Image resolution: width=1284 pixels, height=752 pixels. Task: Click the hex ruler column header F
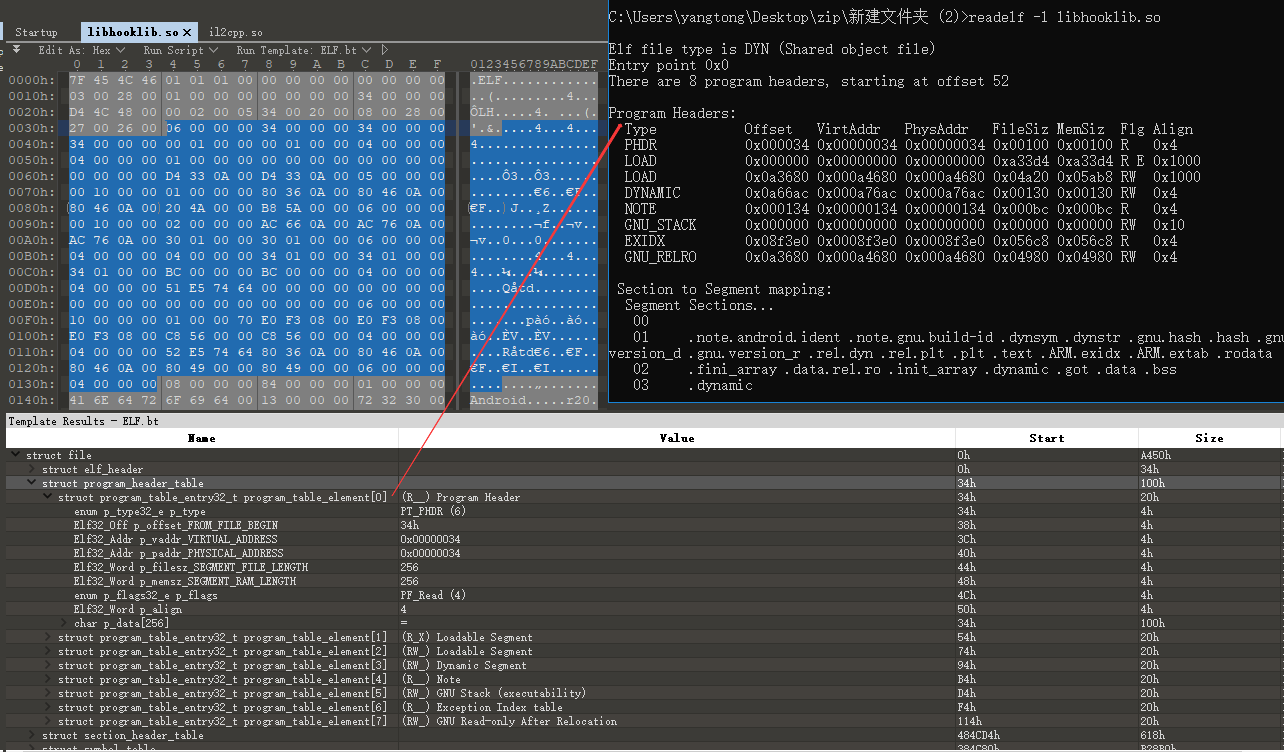[437, 65]
